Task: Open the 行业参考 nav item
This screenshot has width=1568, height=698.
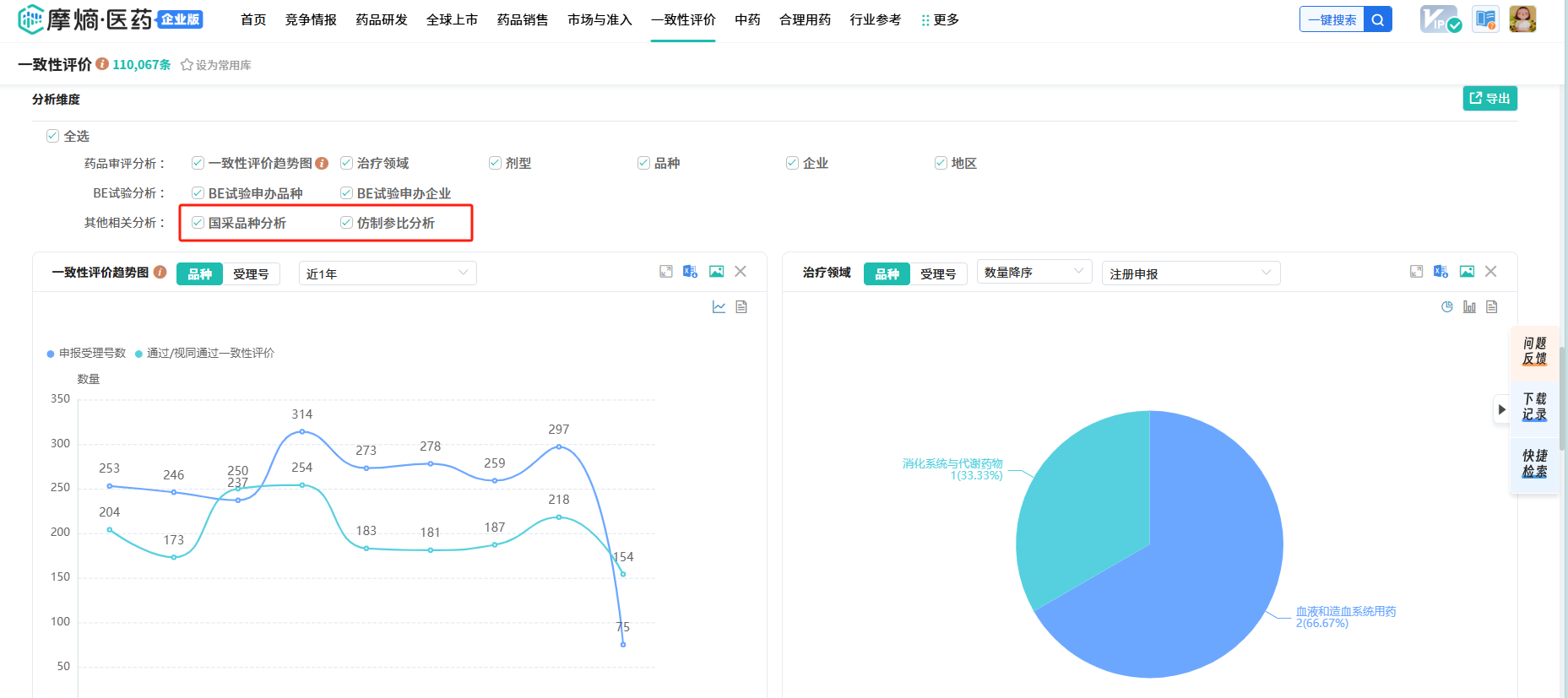Action: point(876,19)
